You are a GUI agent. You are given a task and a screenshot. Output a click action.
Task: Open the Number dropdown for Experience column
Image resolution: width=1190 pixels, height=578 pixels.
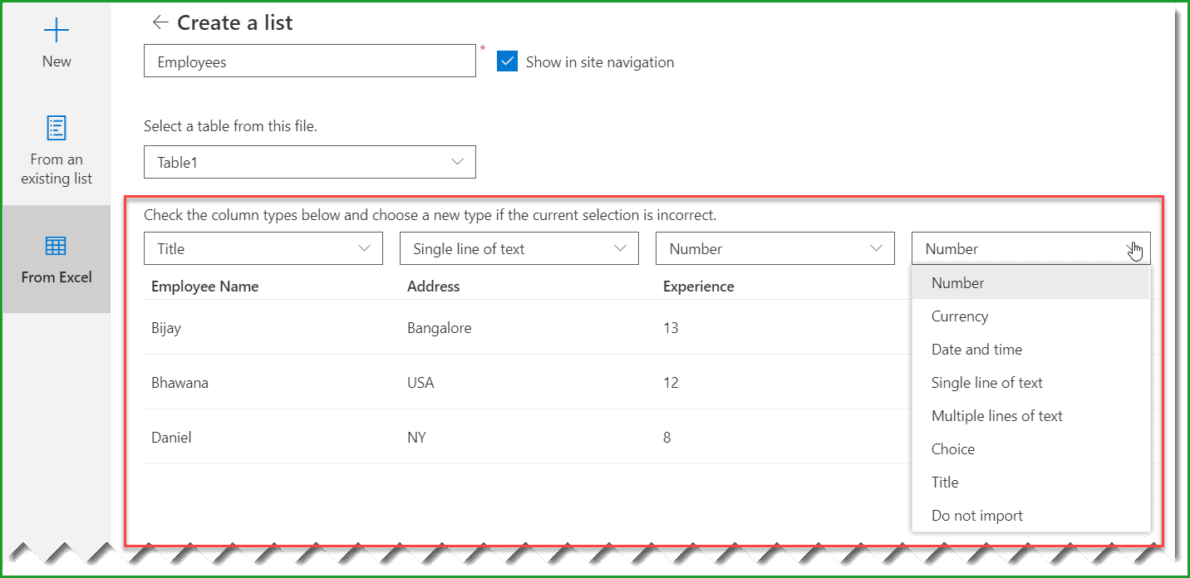pyautogui.click(x=775, y=248)
